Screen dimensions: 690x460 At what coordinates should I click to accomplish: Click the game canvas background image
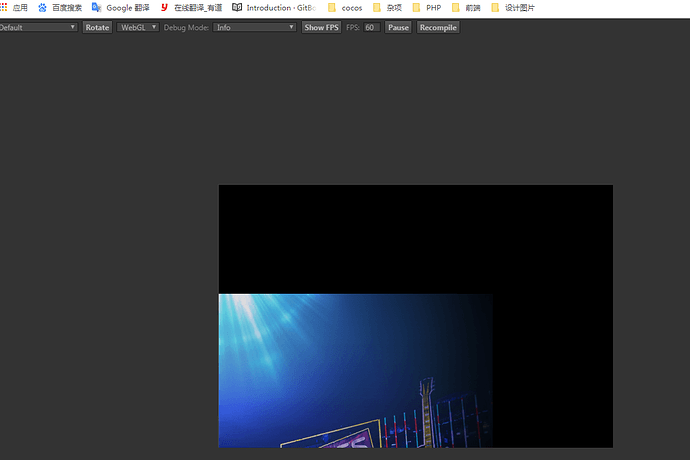coord(356,371)
